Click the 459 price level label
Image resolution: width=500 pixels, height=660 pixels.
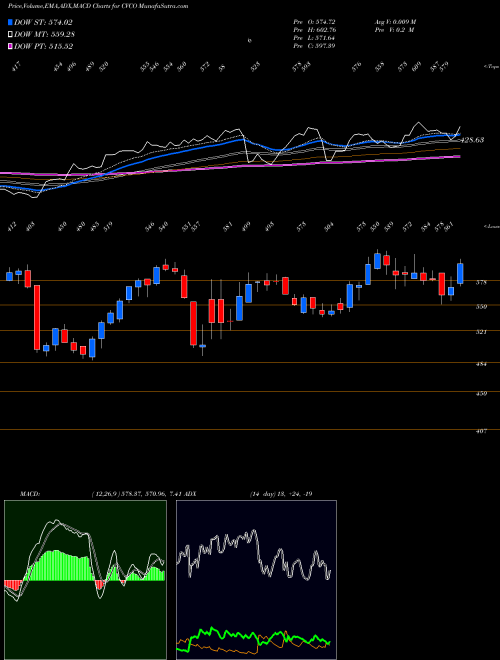(481, 394)
